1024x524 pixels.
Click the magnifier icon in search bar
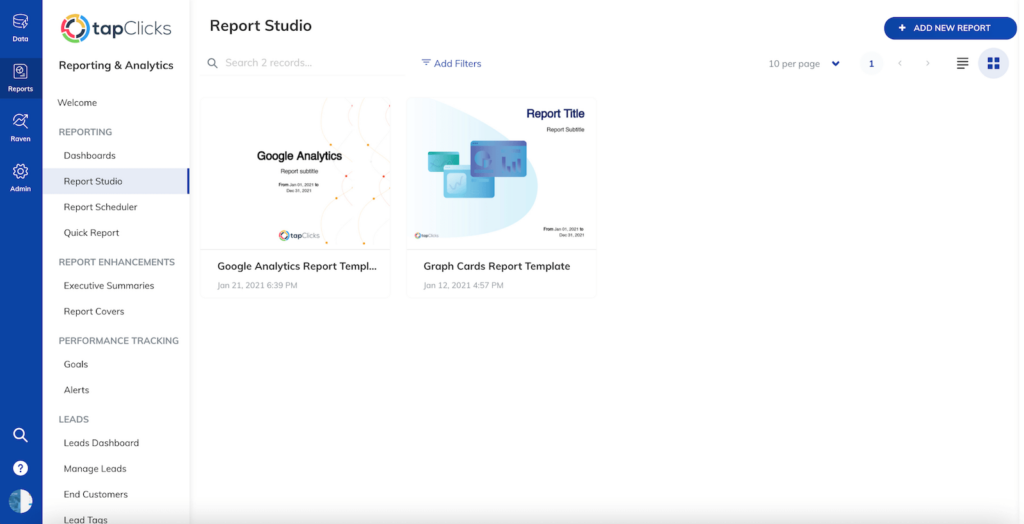point(212,63)
